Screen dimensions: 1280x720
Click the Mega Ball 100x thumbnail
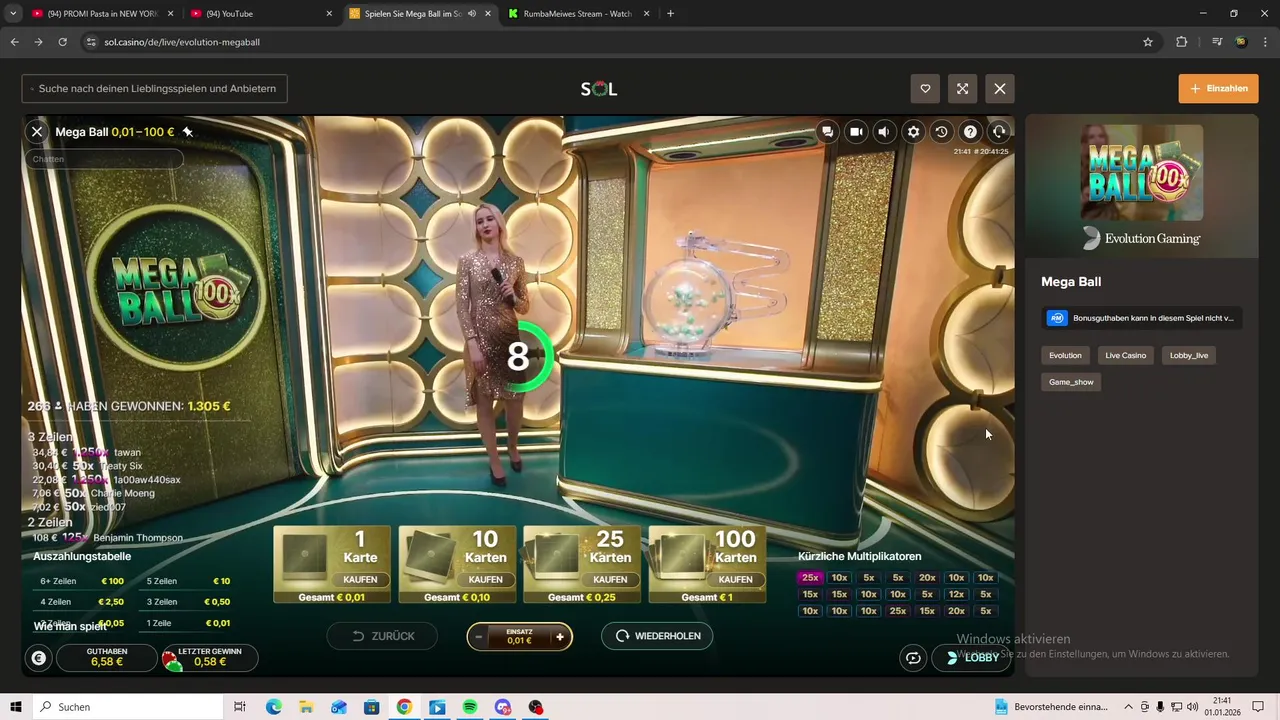(x=1142, y=172)
